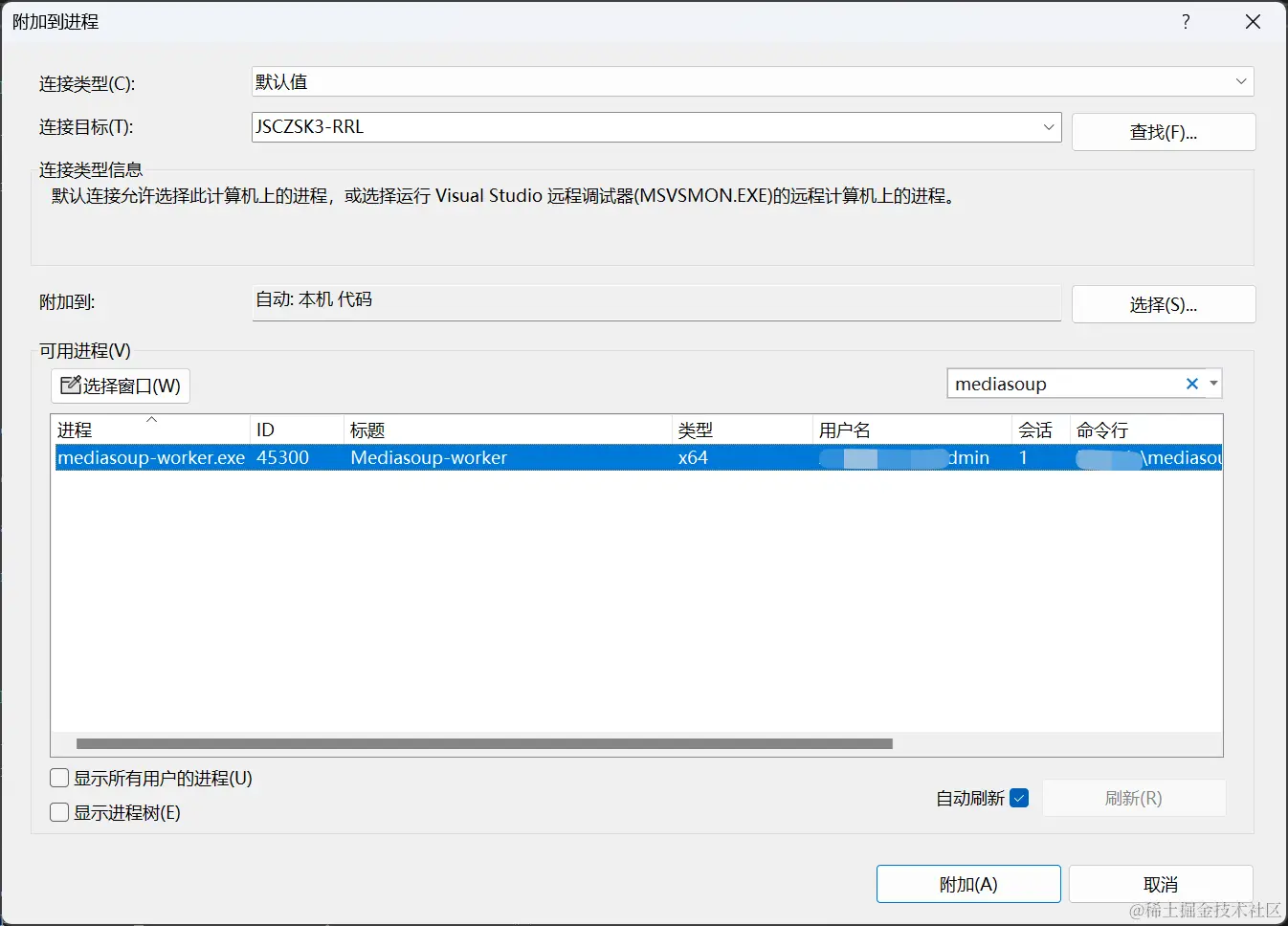Click the window picker icon on 选择窗口(W)

(x=71, y=386)
